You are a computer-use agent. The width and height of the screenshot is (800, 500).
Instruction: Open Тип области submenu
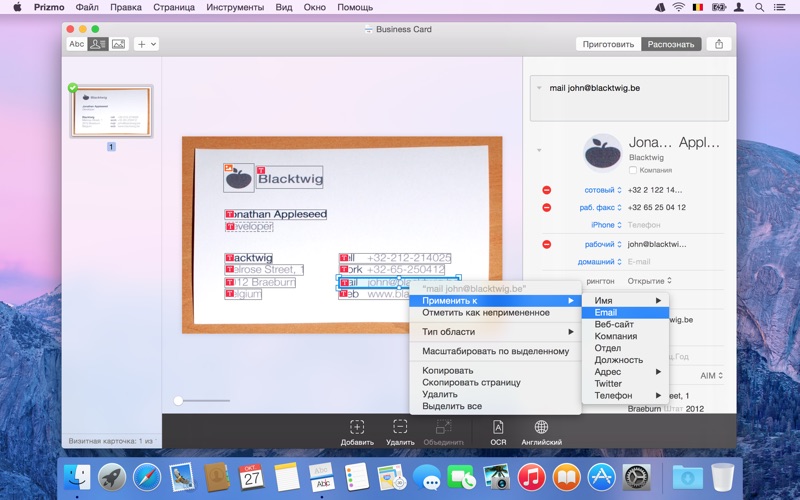(x=495, y=332)
